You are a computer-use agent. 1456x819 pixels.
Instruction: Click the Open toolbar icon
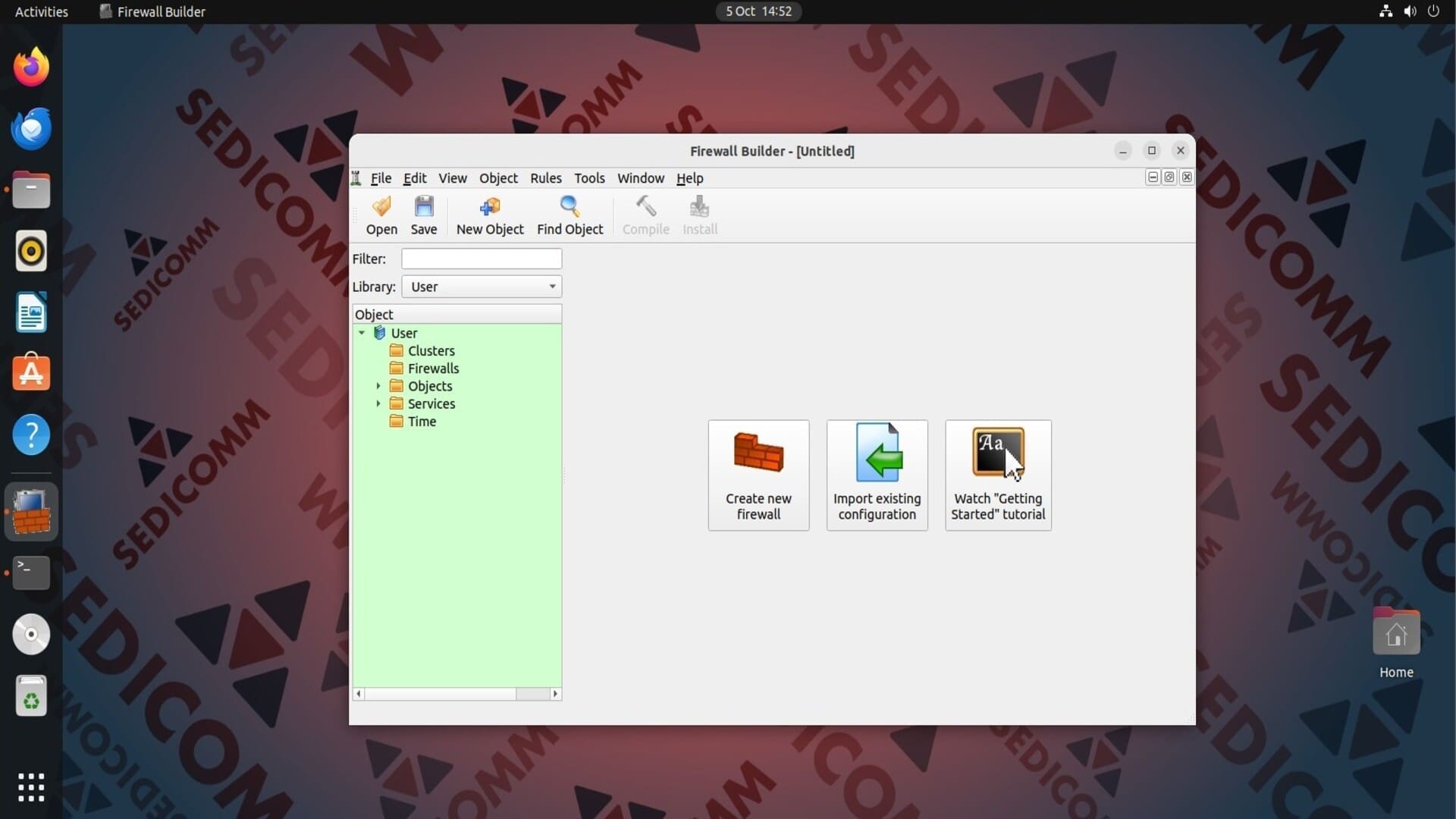coord(381,206)
